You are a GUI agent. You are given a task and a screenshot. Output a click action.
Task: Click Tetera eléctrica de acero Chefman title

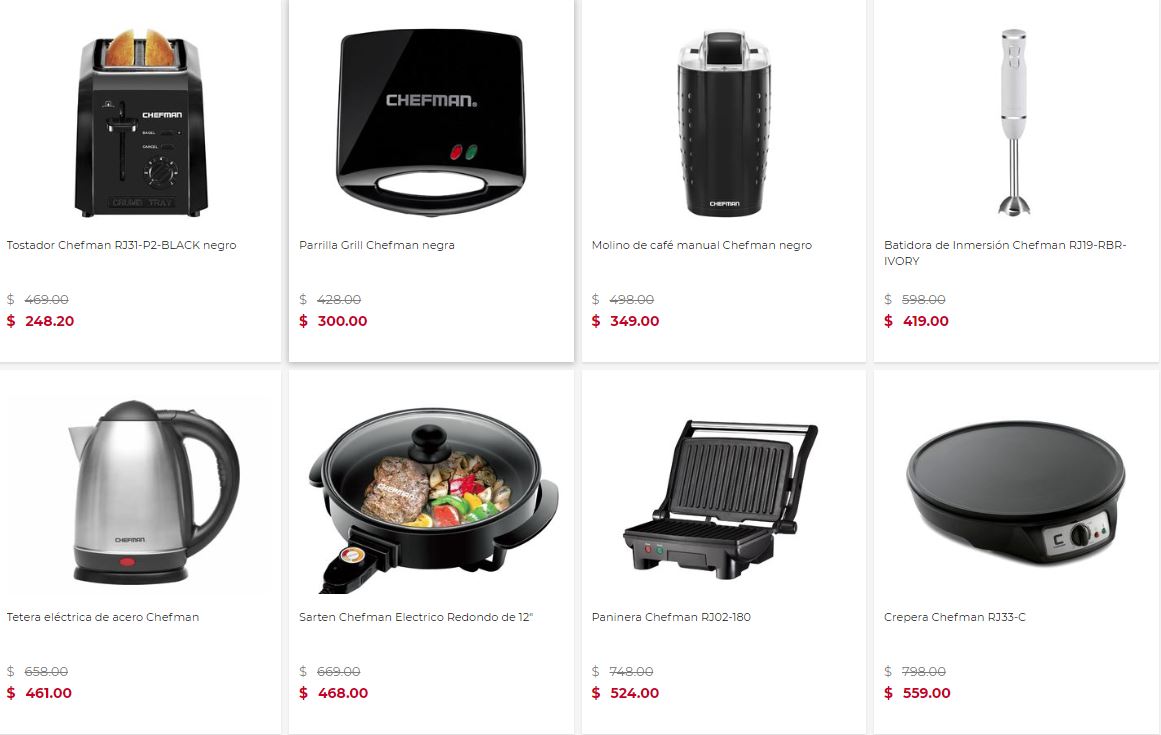tap(103, 617)
